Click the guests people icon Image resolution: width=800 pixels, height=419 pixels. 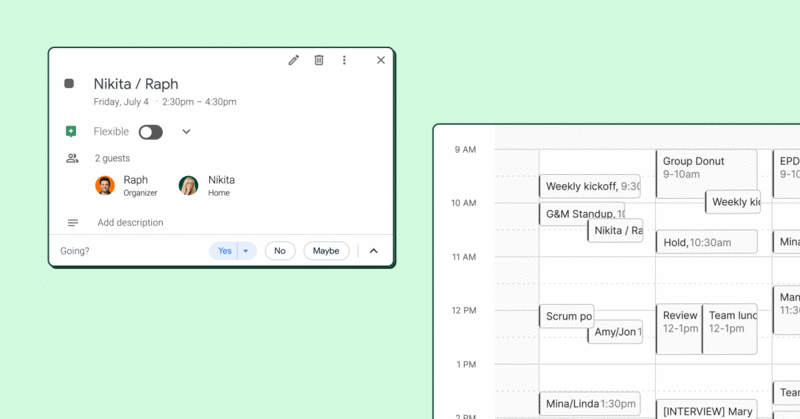72,158
